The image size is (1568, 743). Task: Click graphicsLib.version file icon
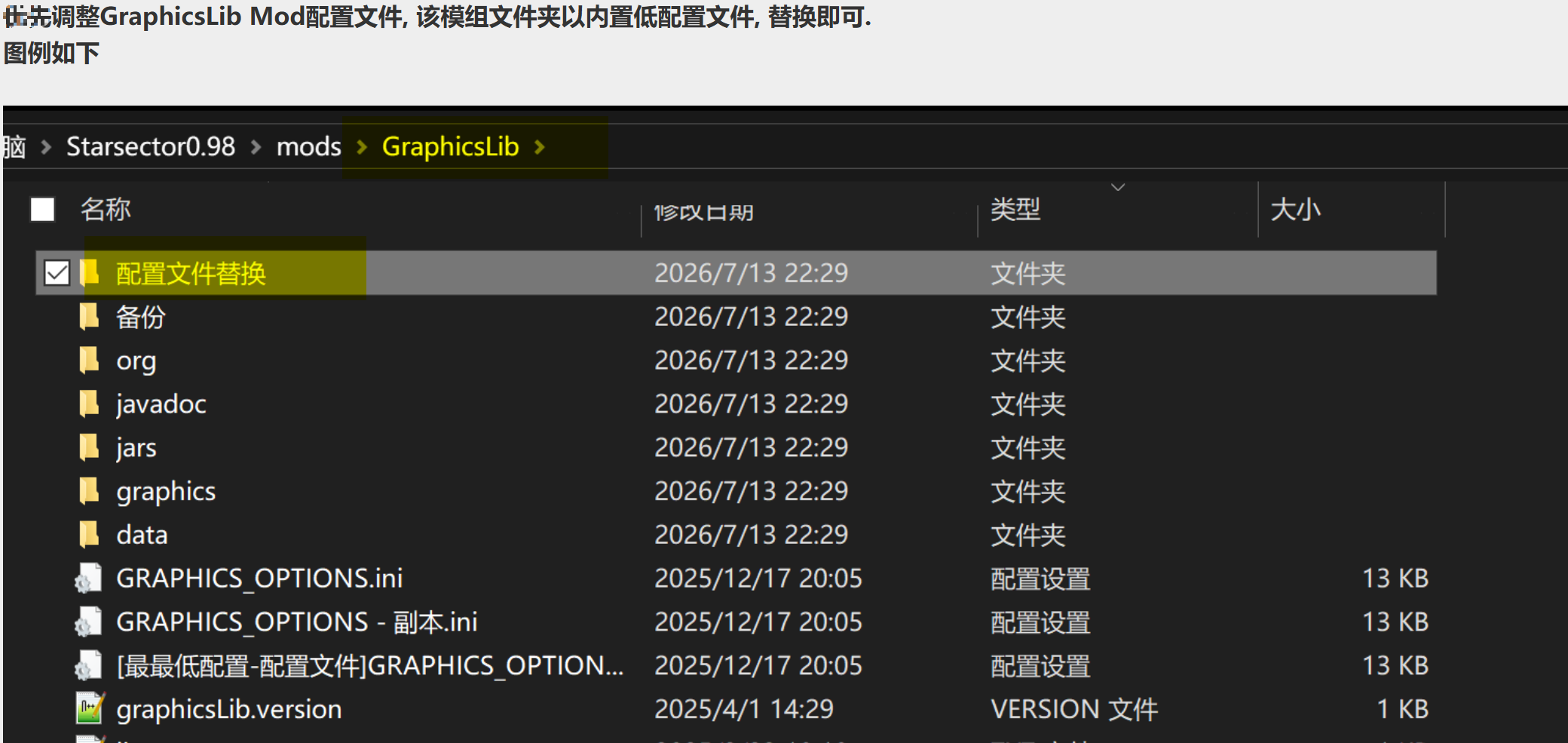[x=90, y=708]
